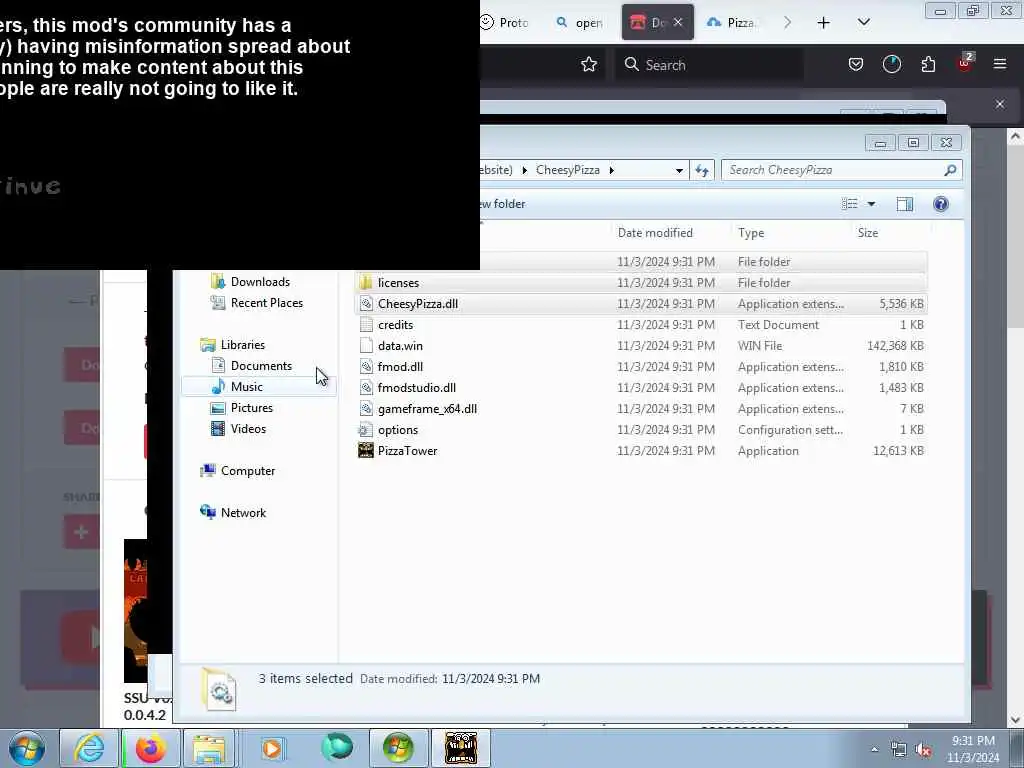Refresh the Explorer folder view
This screenshot has width=1024, height=768.
point(702,170)
